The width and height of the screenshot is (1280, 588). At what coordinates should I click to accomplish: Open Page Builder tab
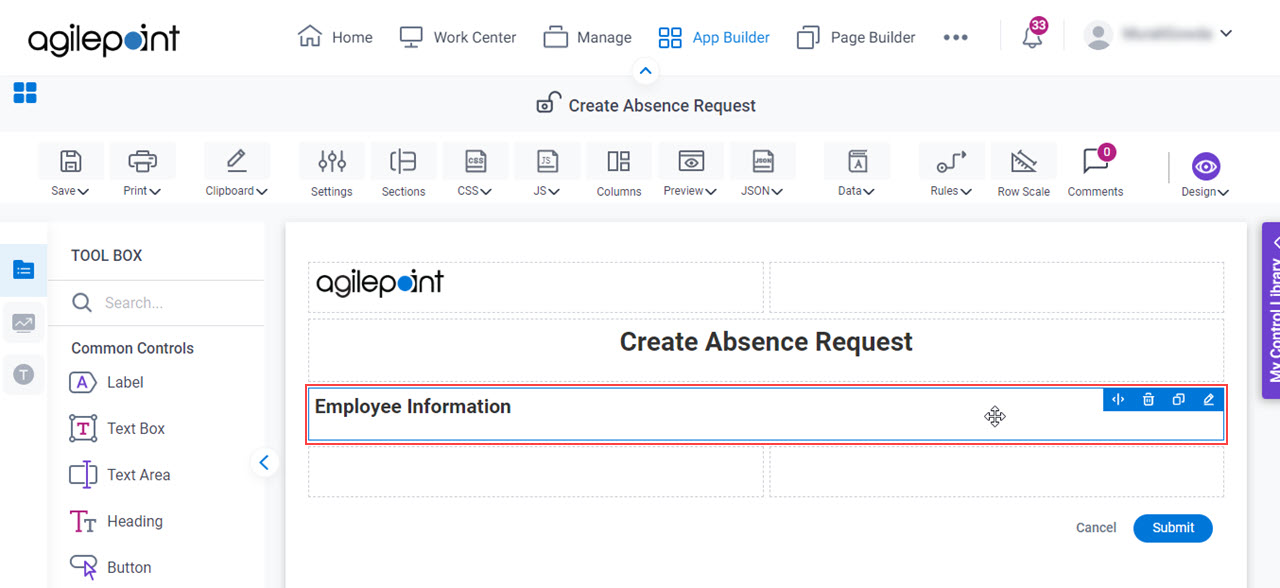click(x=855, y=37)
